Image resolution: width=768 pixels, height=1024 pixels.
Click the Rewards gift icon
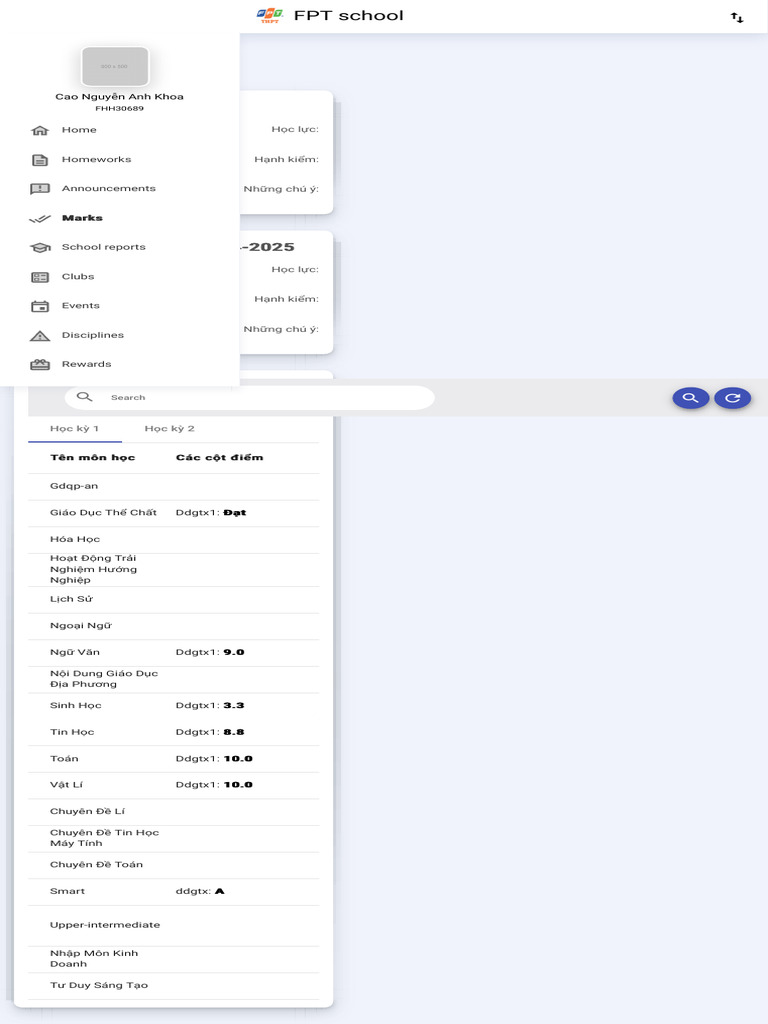click(x=40, y=364)
